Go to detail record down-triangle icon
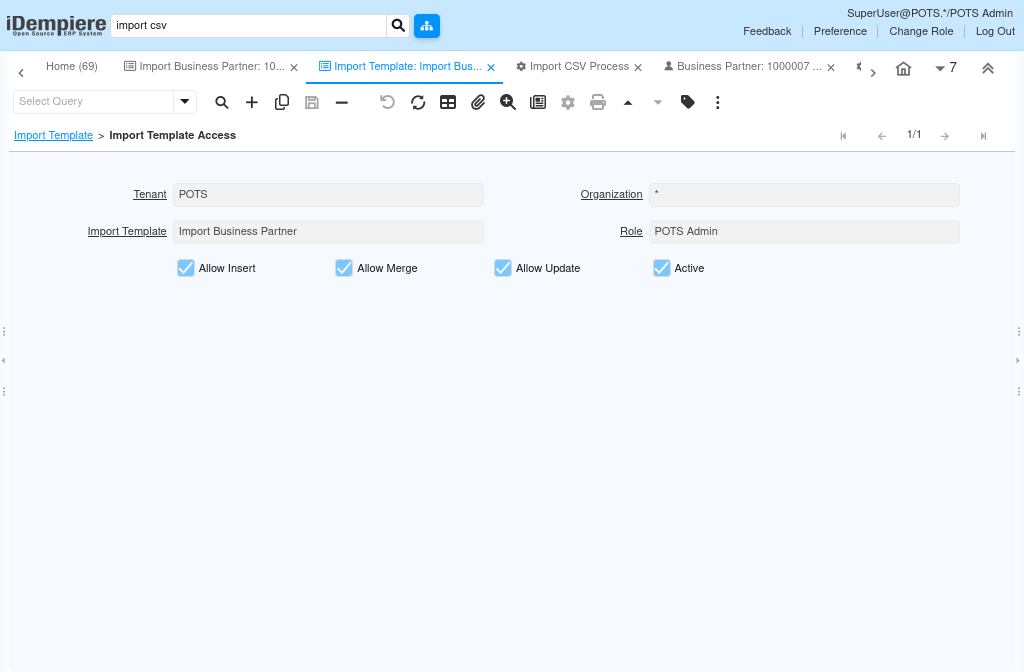1024x672 pixels. (x=658, y=103)
